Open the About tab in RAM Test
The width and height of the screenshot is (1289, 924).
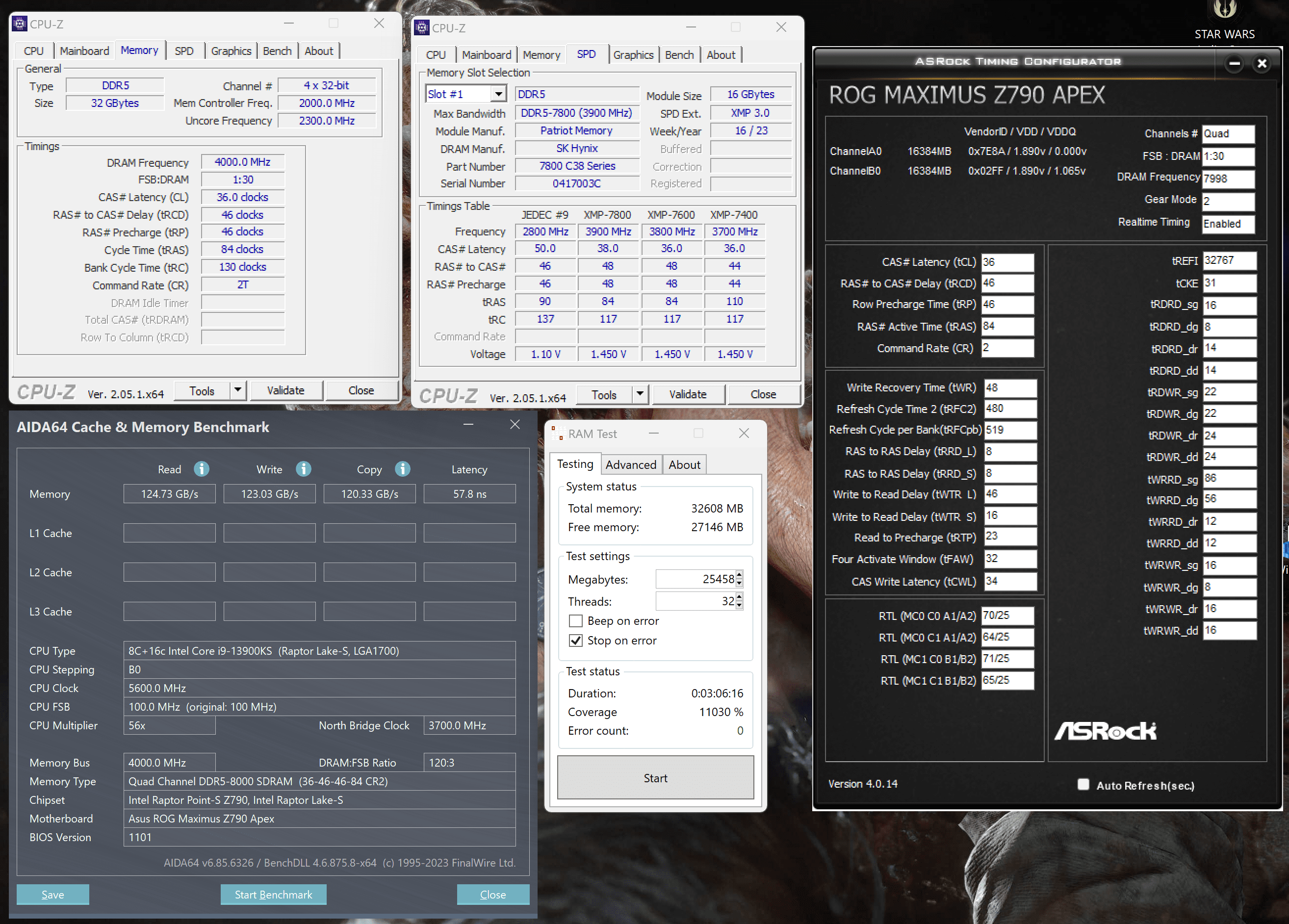pyautogui.click(x=684, y=464)
